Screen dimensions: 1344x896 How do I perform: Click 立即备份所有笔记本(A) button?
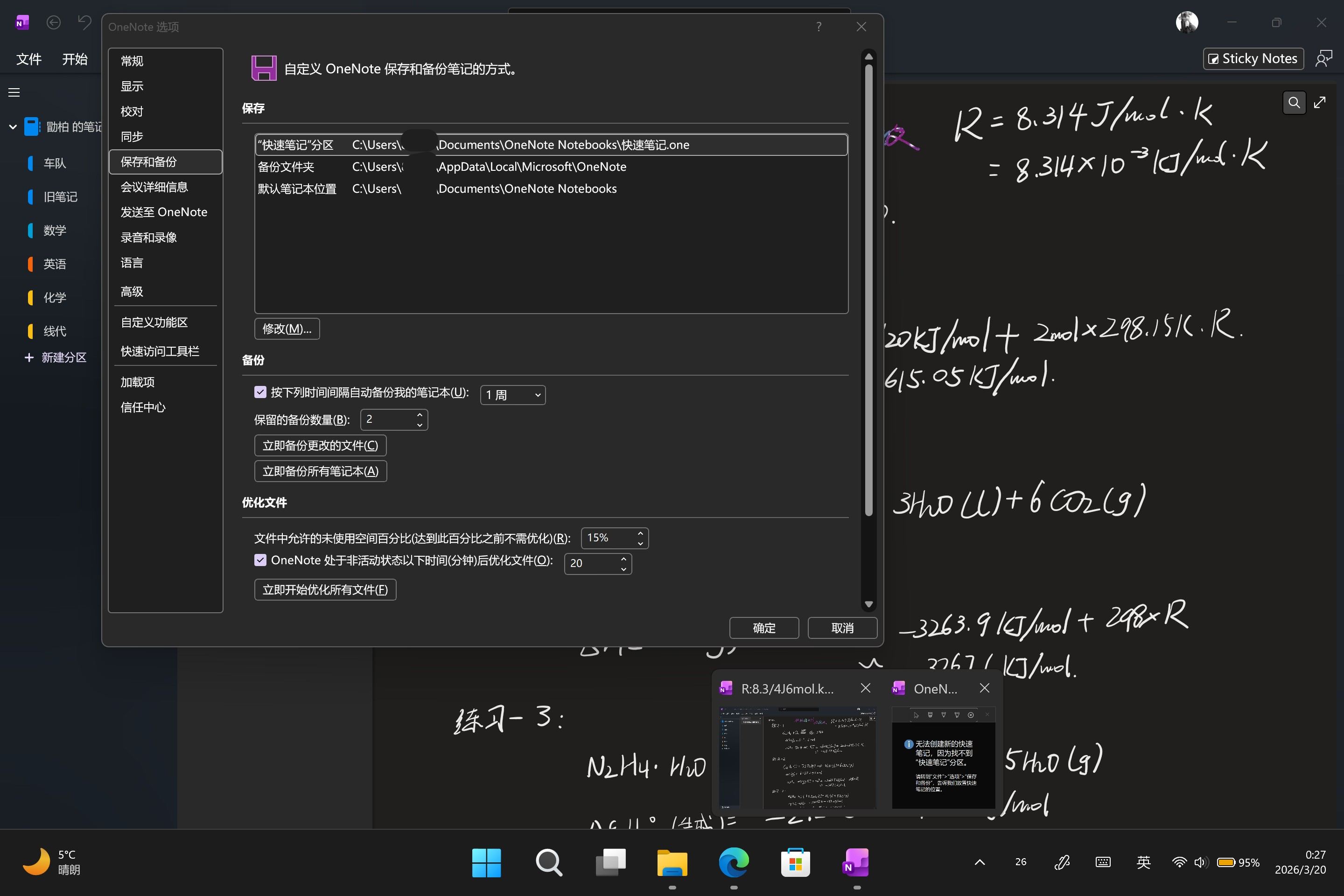(x=320, y=471)
